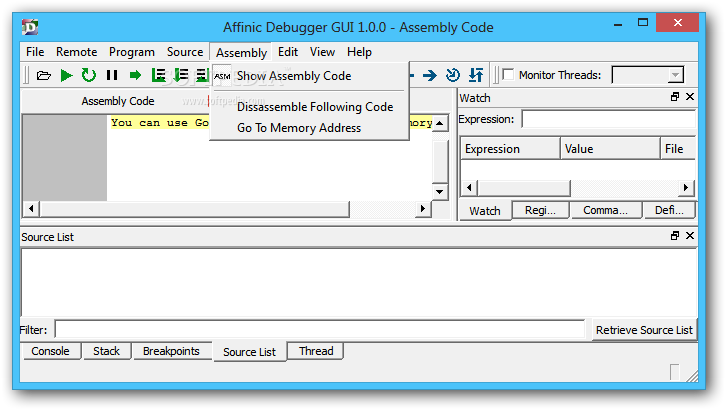This screenshot has height=410, width=726.
Task: Click assembly code scroll-right arrow
Action: tap(422, 209)
